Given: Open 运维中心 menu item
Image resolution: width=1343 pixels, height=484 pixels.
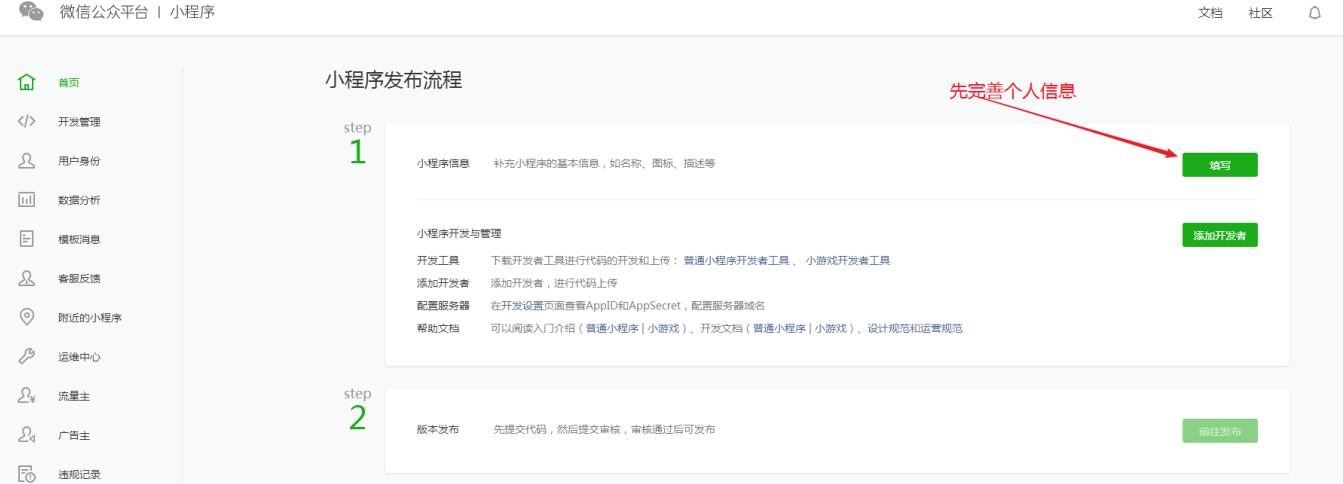Looking at the screenshot, I should point(79,357).
